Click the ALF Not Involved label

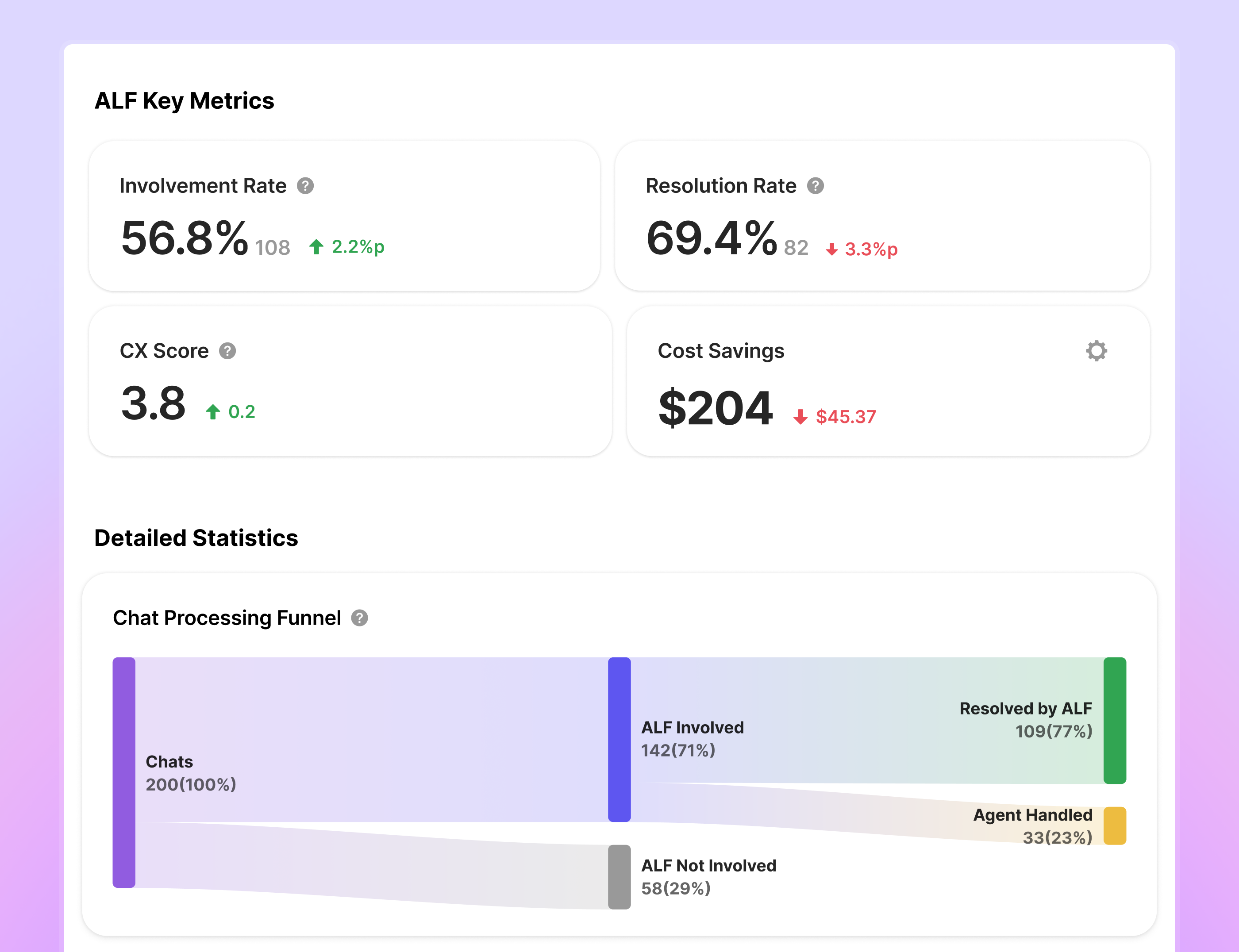click(x=708, y=865)
